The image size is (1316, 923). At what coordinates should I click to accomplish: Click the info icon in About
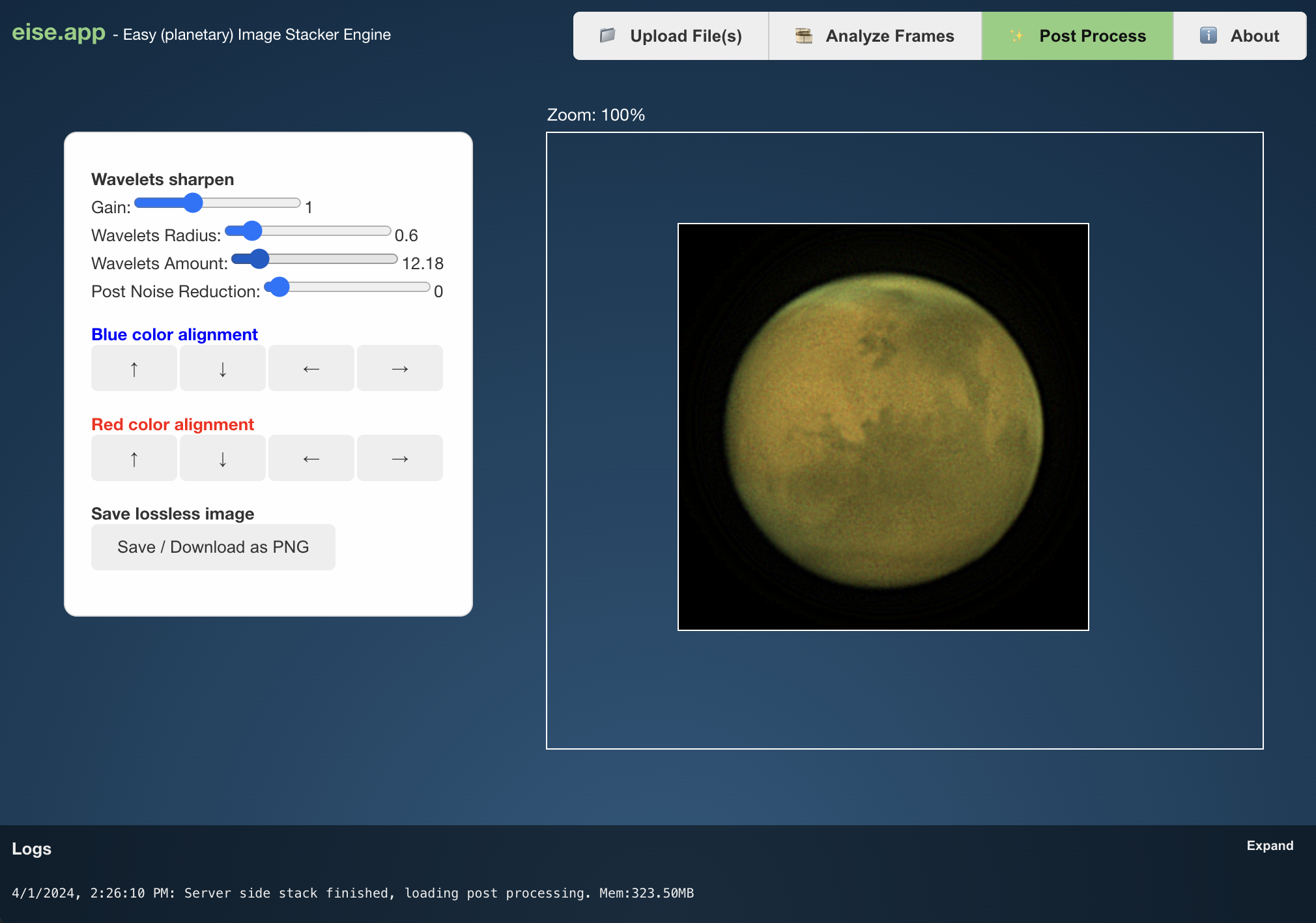[x=1208, y=35]
